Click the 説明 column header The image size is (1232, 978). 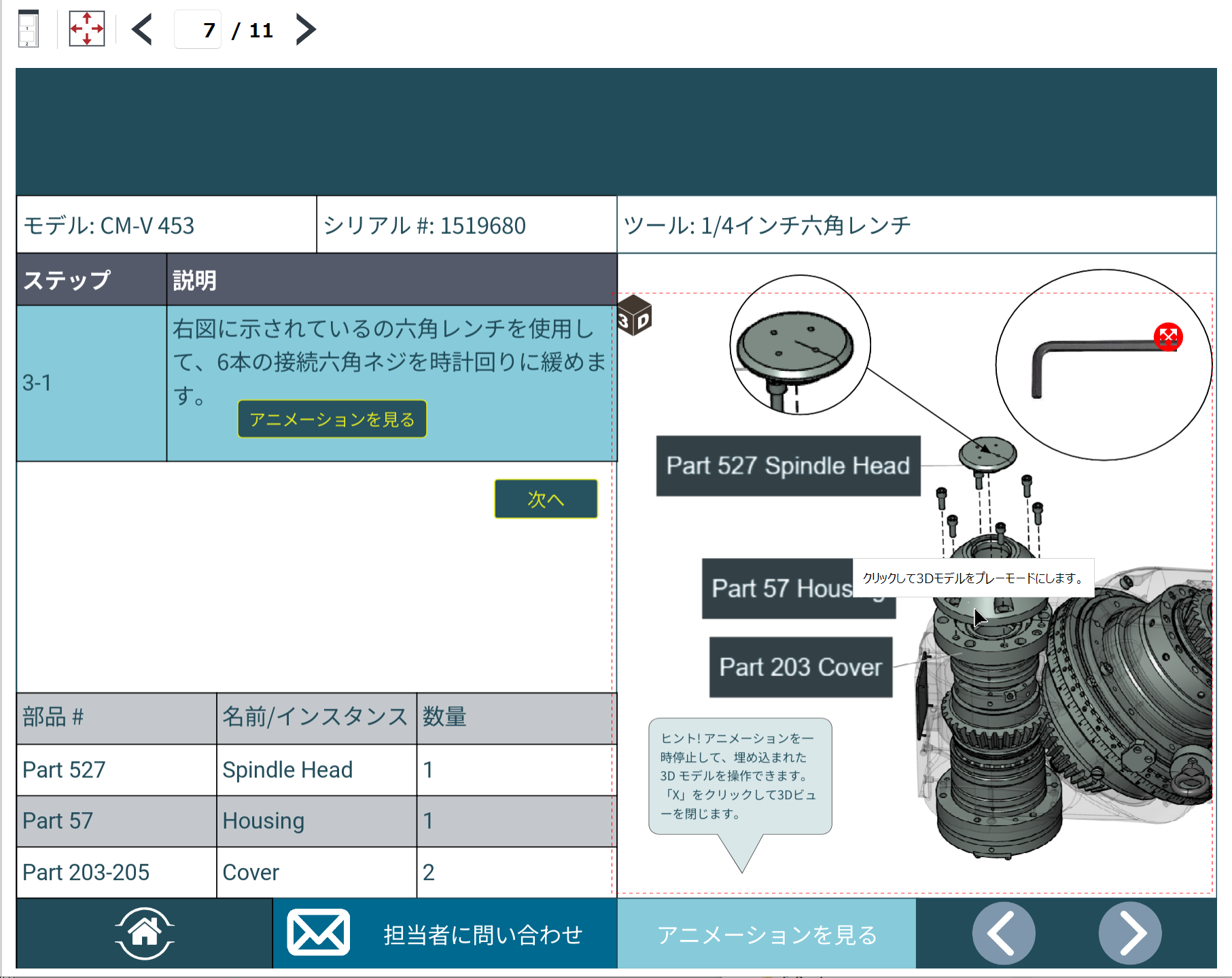(392, 279)
